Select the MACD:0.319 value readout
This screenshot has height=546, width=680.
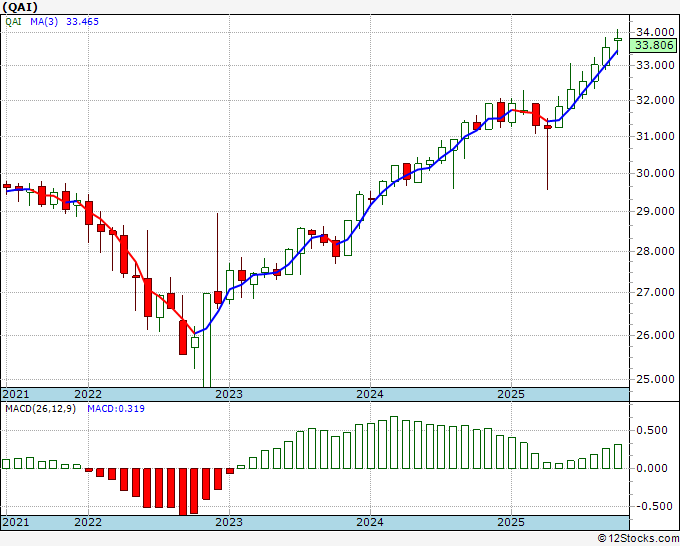pos(116,409)
